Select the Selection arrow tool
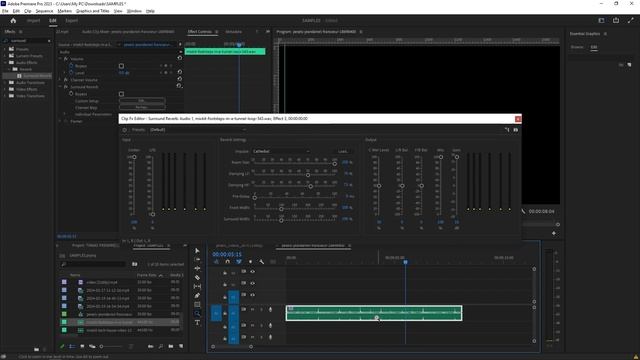This screenshot has width=640, height=360. click(197, 251)
